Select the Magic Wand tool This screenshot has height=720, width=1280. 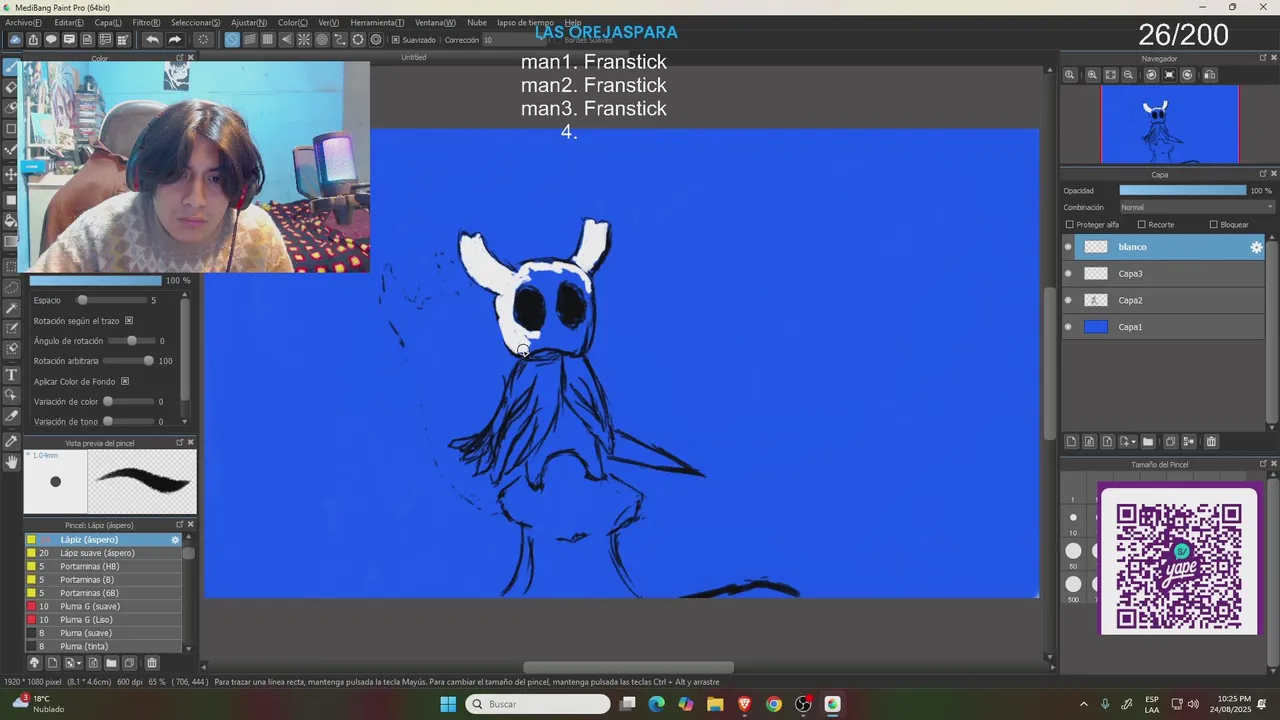[x=11, y=307]
